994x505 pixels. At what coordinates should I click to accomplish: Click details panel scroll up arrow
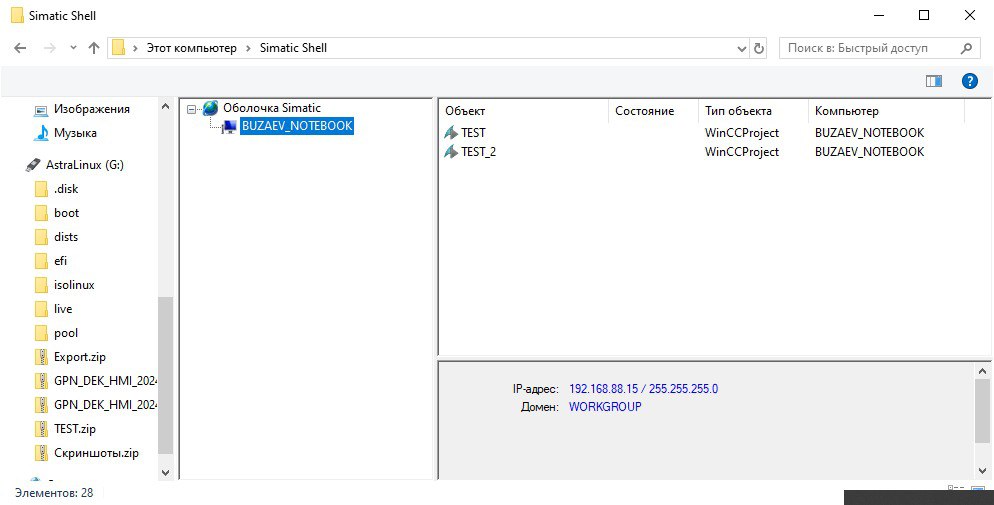click(x=983, y=371)
